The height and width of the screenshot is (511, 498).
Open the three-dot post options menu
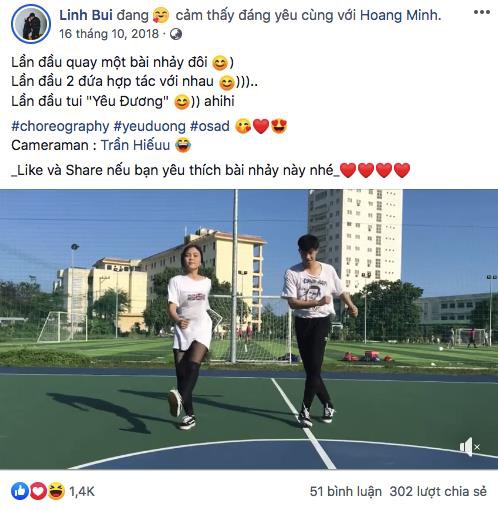pos(482,12)
